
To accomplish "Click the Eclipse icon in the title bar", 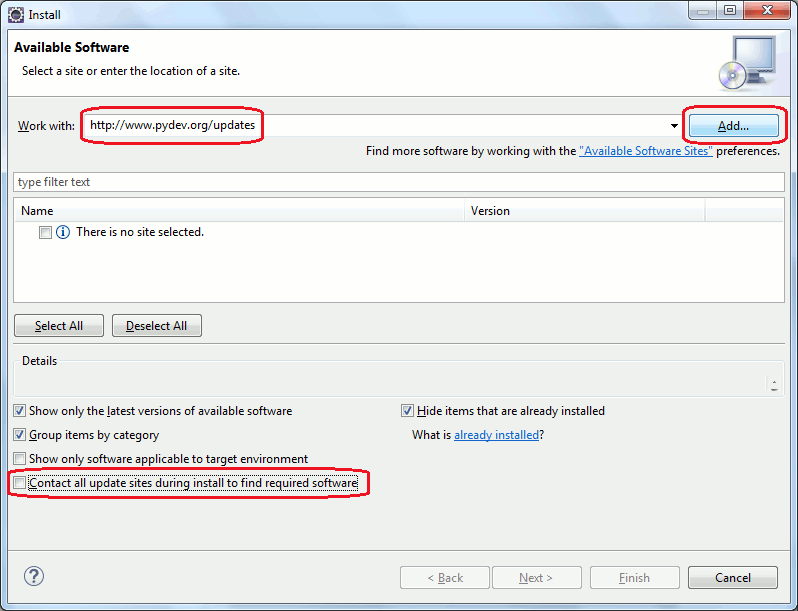I will 16,15.
